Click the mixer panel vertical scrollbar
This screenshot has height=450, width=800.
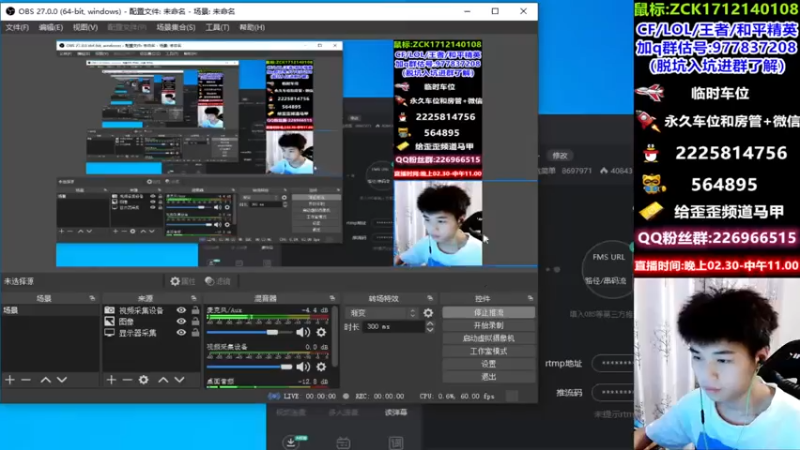[x=335, y=337]
